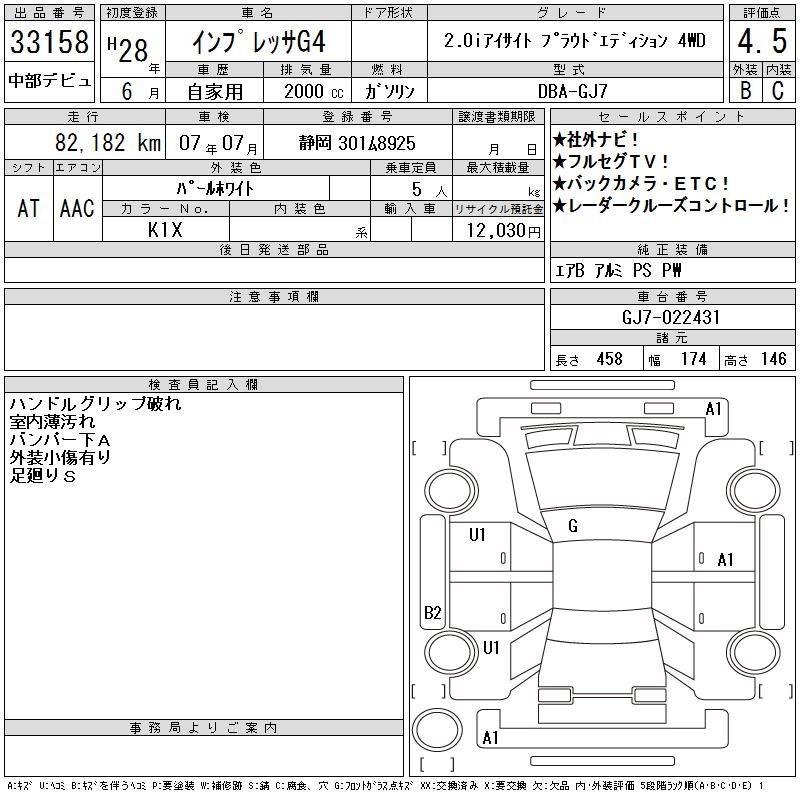The height and width of the screenshot is (800, 800).
Task: Click width value 174
Action: [693, 359]
